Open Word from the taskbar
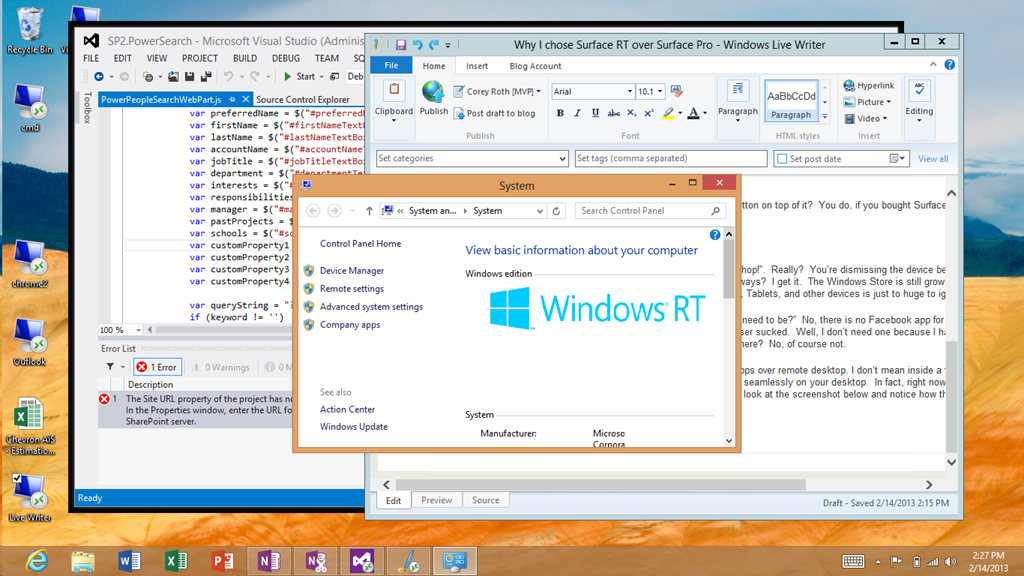 click(129, 561)
